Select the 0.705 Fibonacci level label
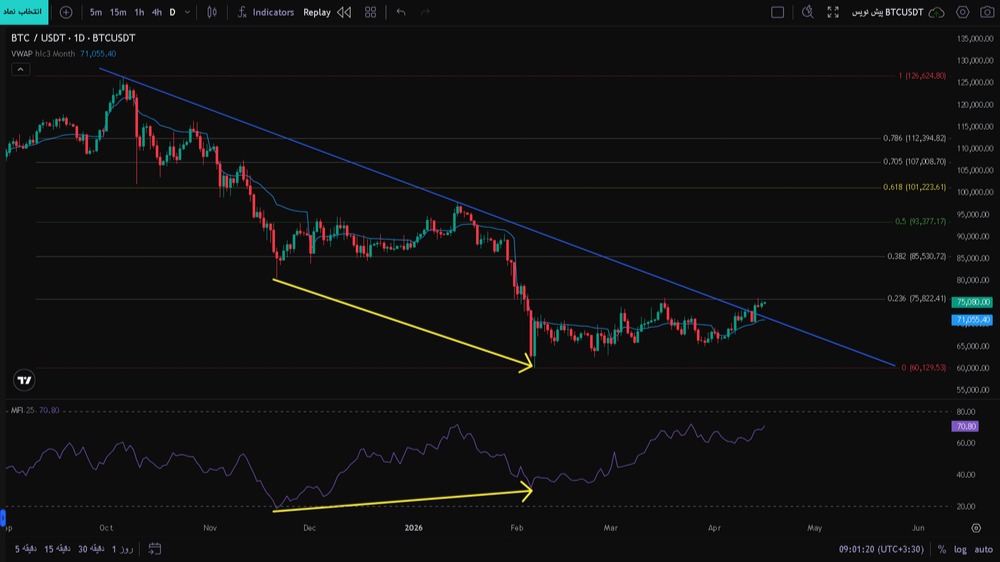This screenshot has width=1000, height=562. pos(915,162)
